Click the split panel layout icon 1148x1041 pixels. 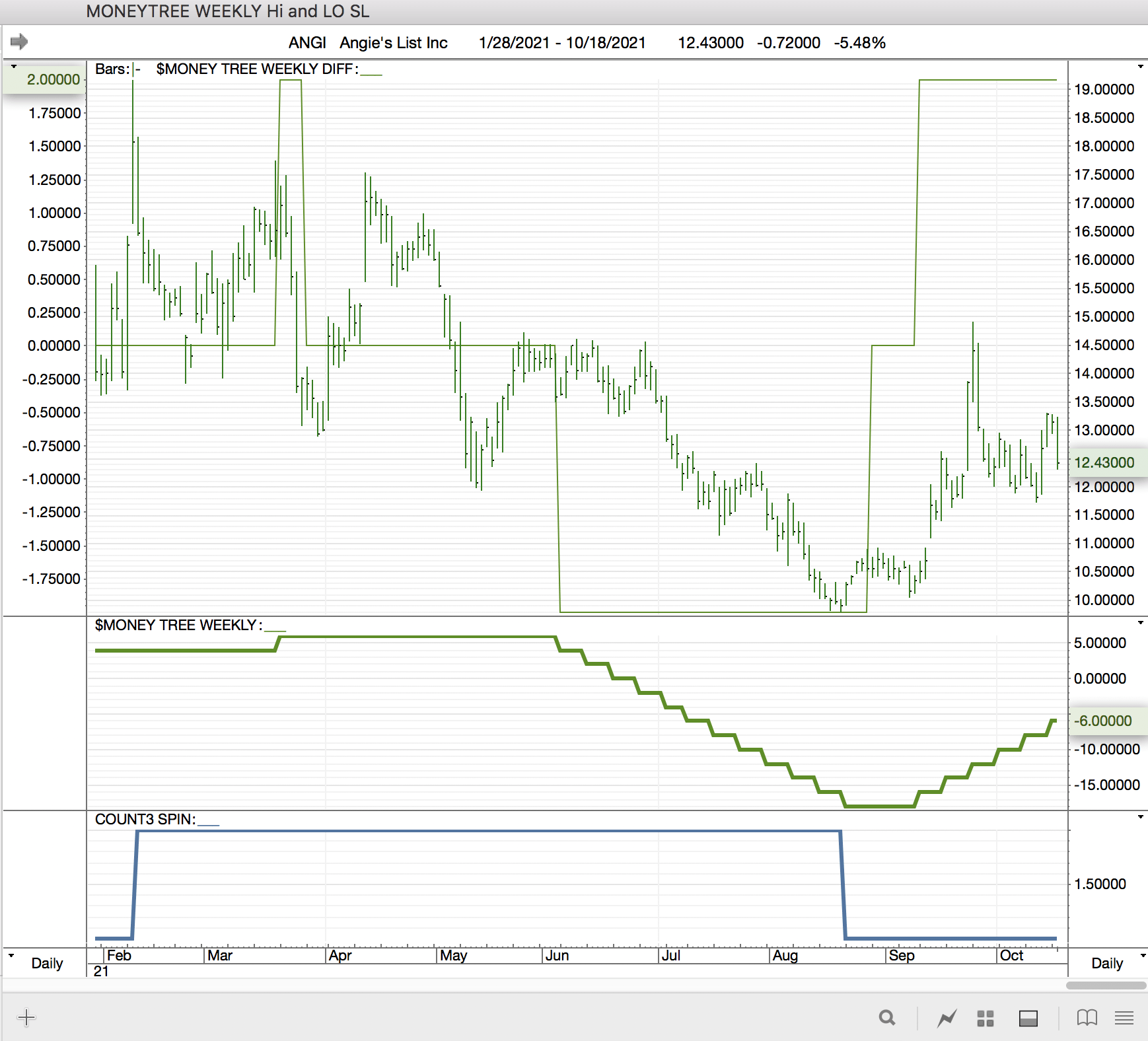point(1028,1019)
